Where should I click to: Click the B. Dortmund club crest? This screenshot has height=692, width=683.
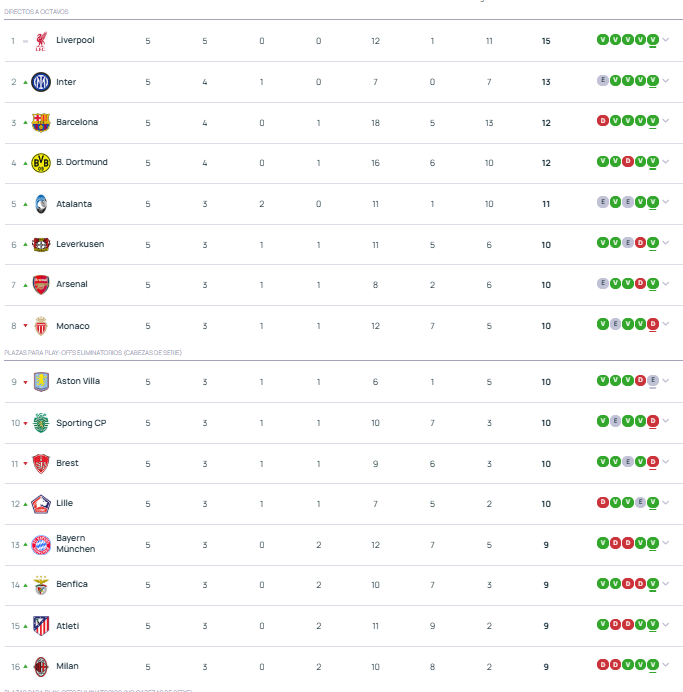point(41,163)
